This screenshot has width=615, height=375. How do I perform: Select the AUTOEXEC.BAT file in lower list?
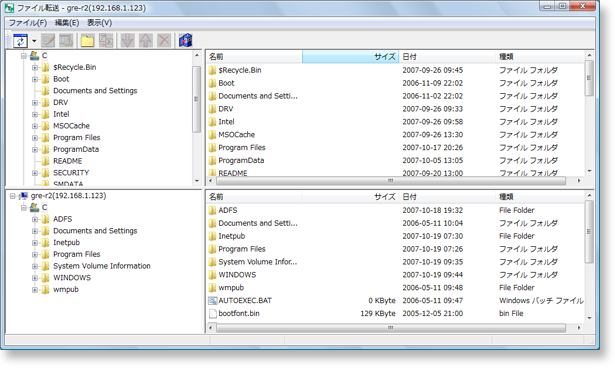pyautogui.click(x=245, y=301)
